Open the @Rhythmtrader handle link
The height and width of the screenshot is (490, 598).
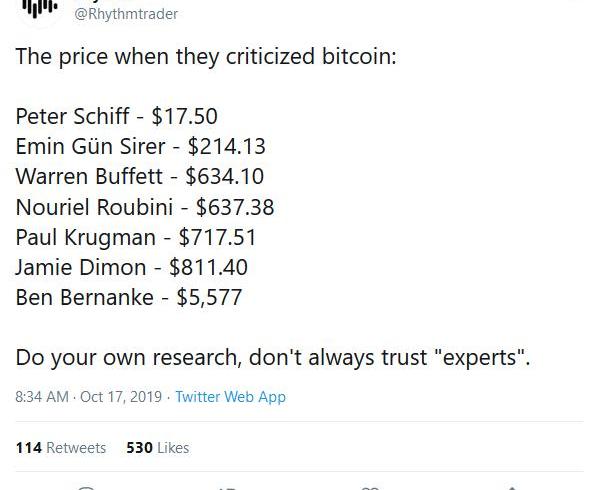tap(126, 14)
